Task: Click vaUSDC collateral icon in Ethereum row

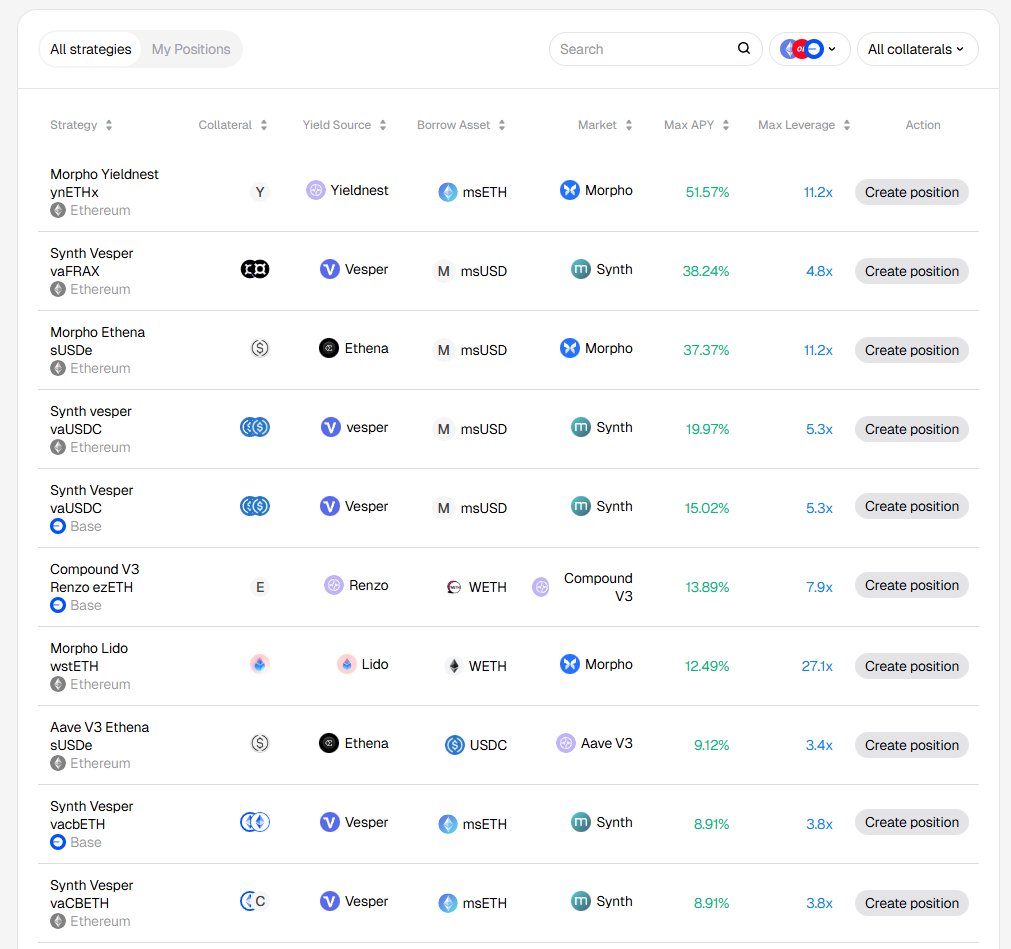Action: 255,427
